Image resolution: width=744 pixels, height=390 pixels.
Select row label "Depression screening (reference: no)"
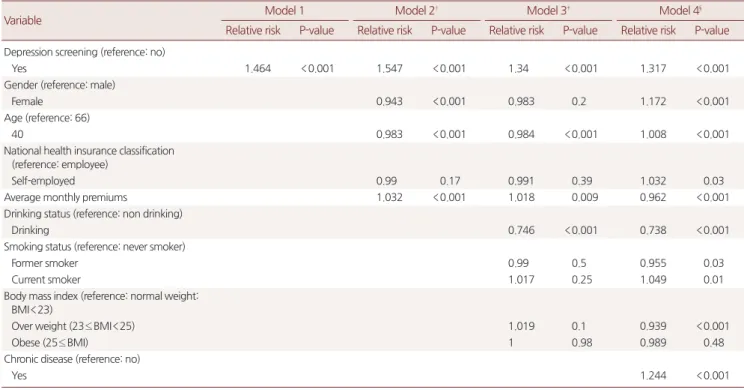tap(84, 52)
